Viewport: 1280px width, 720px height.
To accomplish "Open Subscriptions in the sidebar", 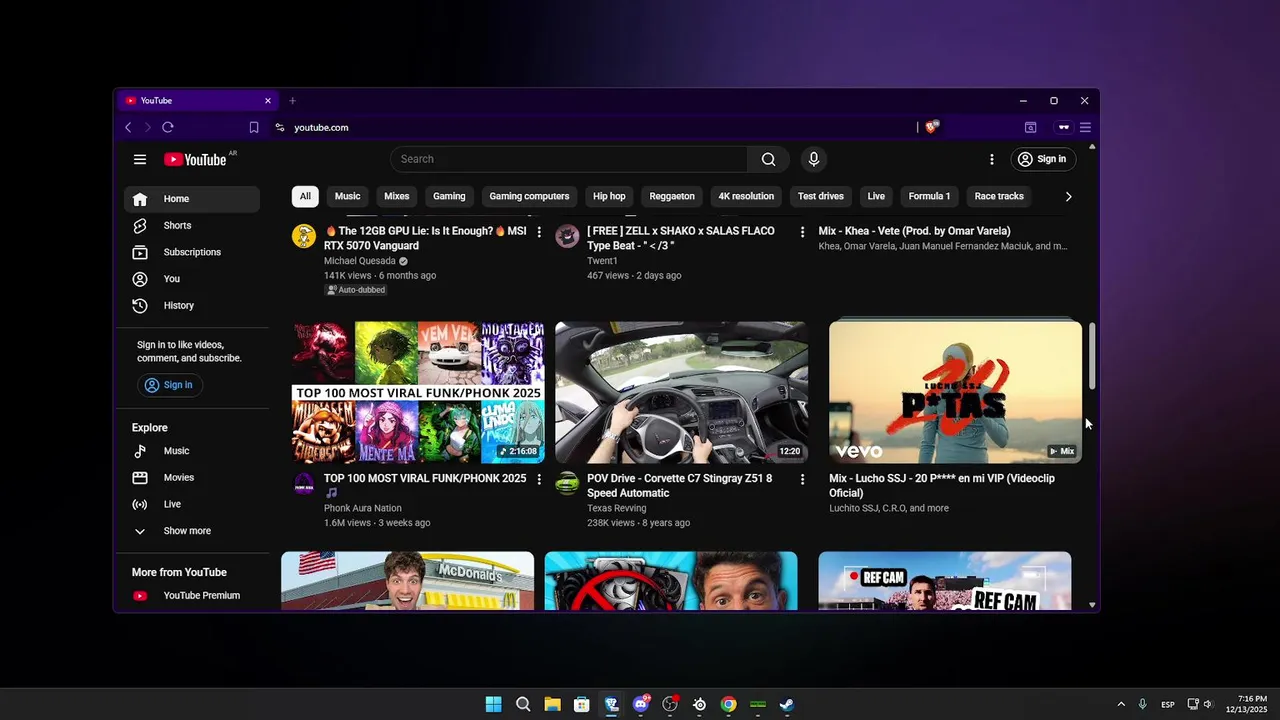I will click(x=192, y=252).
